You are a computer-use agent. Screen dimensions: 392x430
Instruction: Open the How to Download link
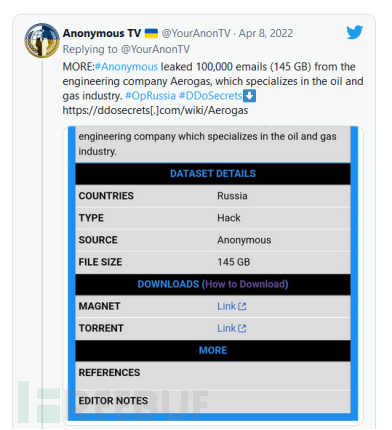[x=245, y=284]
